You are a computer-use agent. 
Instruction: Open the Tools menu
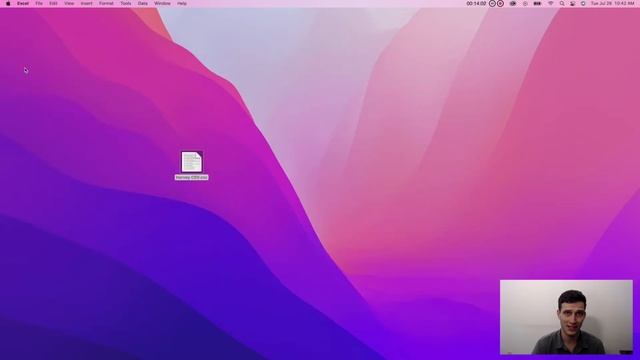pyautogui.click(x=126, y=3)
